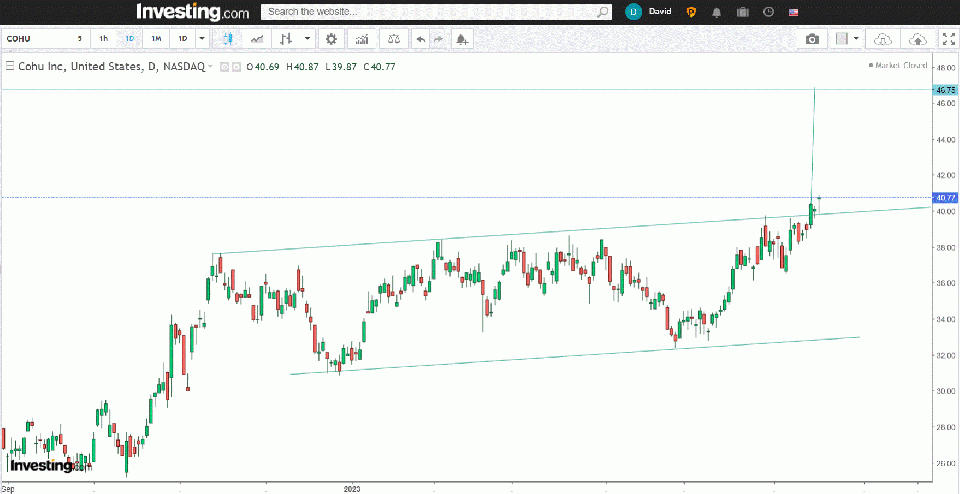
Task: Click the Investing.com logo link
Action: coord(192,12)
